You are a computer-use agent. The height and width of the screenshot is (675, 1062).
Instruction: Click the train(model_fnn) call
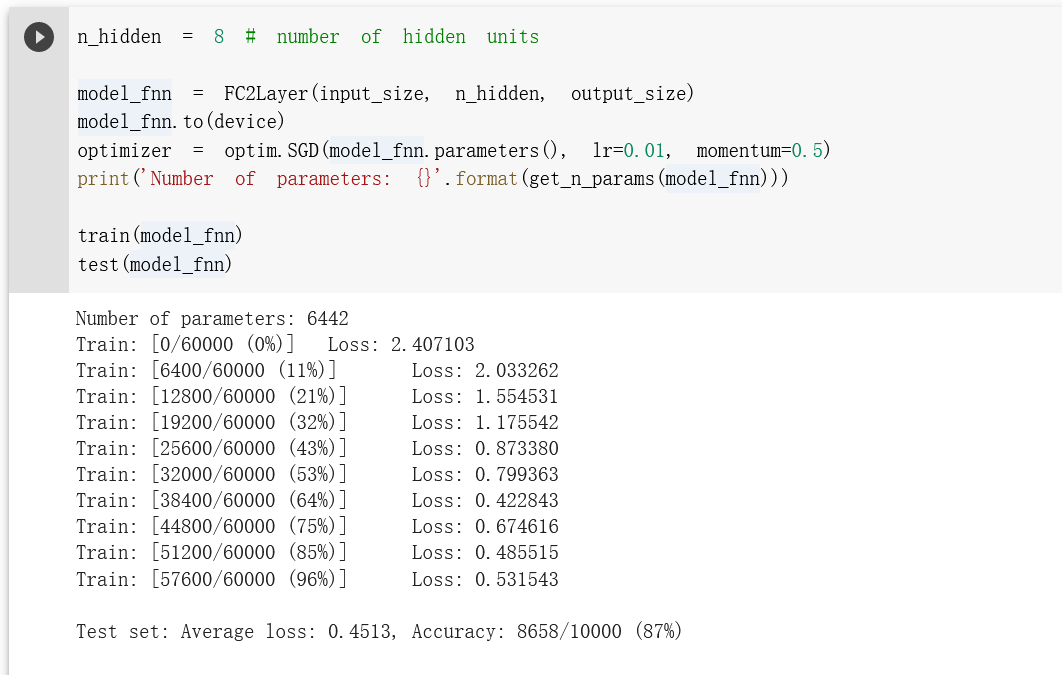pos(160,236)
